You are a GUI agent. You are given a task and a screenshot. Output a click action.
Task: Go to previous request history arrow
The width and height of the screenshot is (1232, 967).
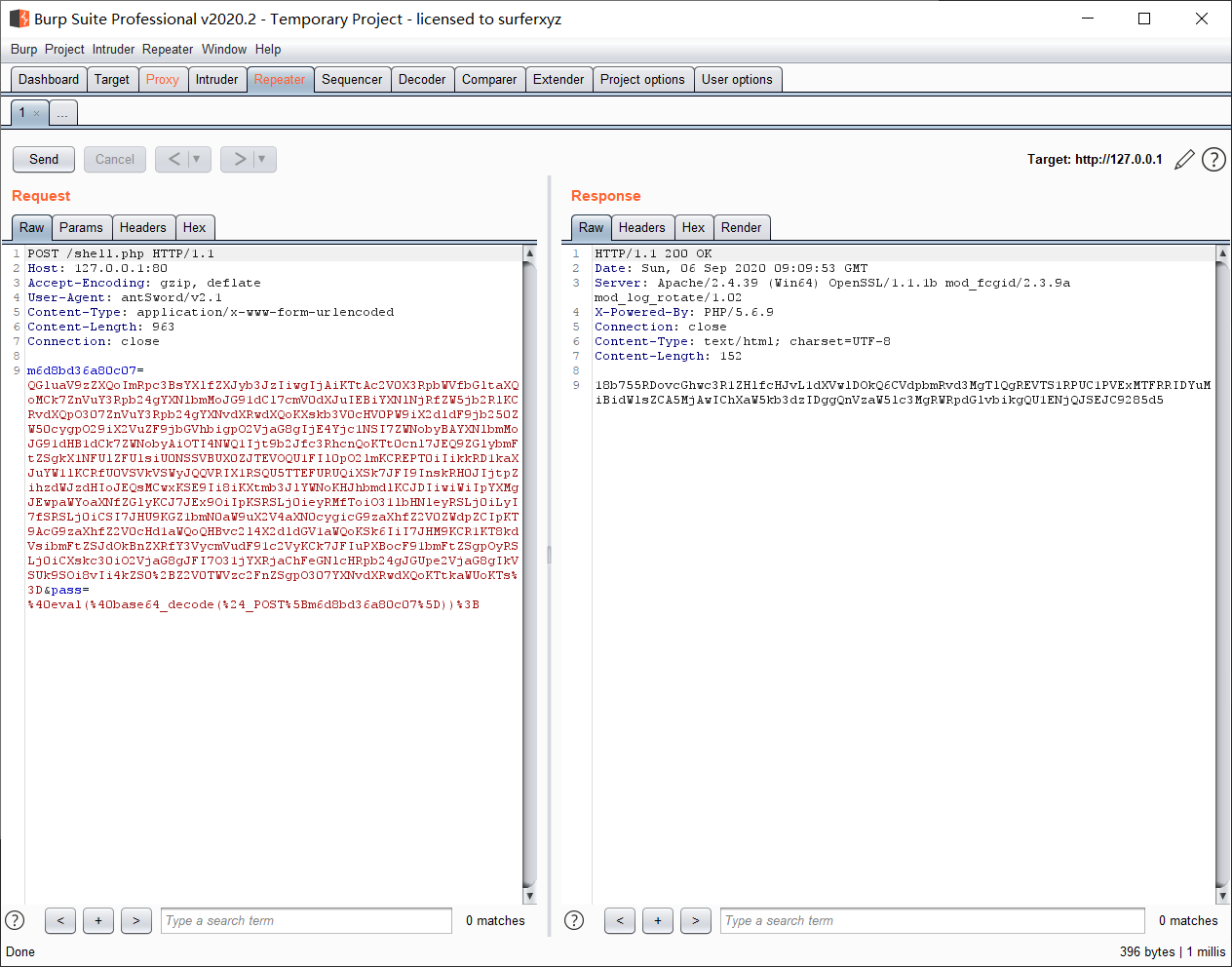174,159
